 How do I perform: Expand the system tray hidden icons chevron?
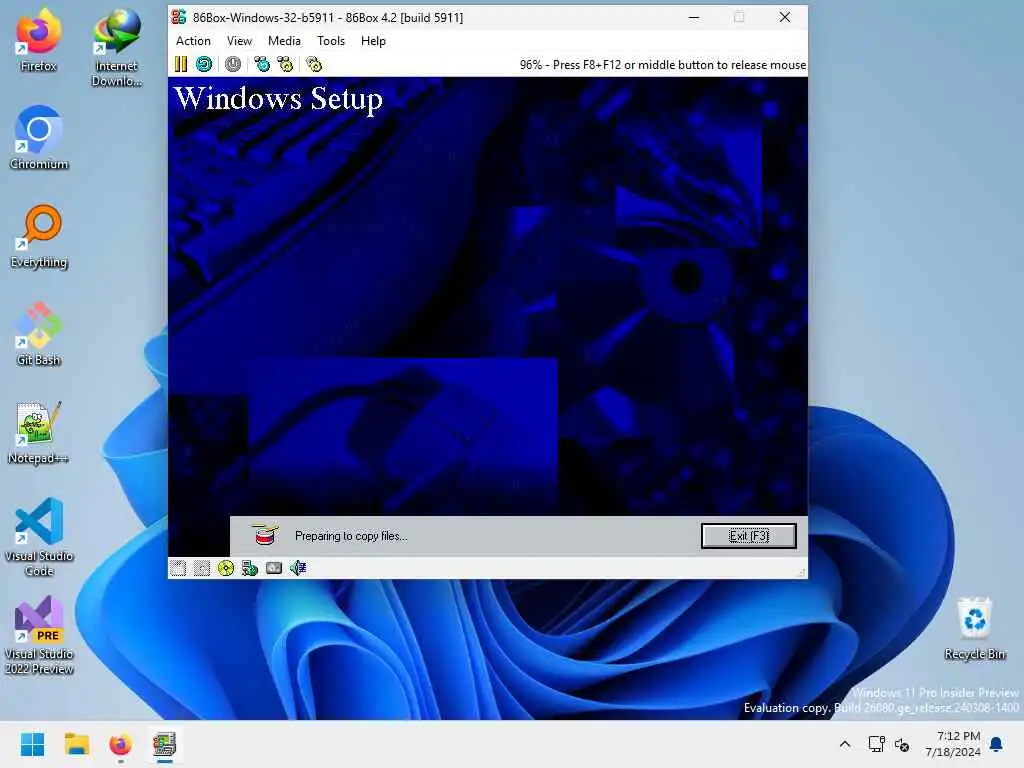coord(844,744)
